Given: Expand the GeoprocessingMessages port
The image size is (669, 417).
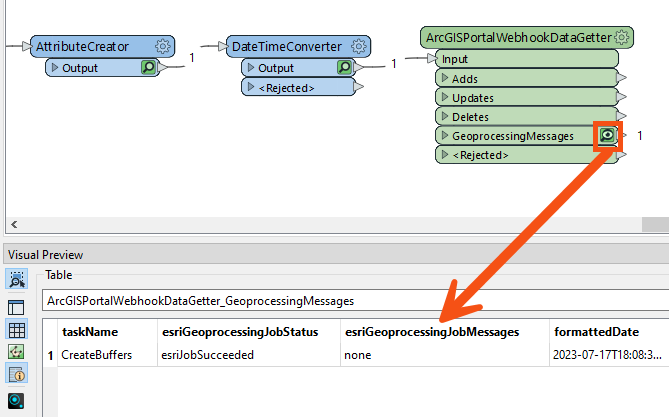Looking at the screenshot, I should [x=445, y=135].
